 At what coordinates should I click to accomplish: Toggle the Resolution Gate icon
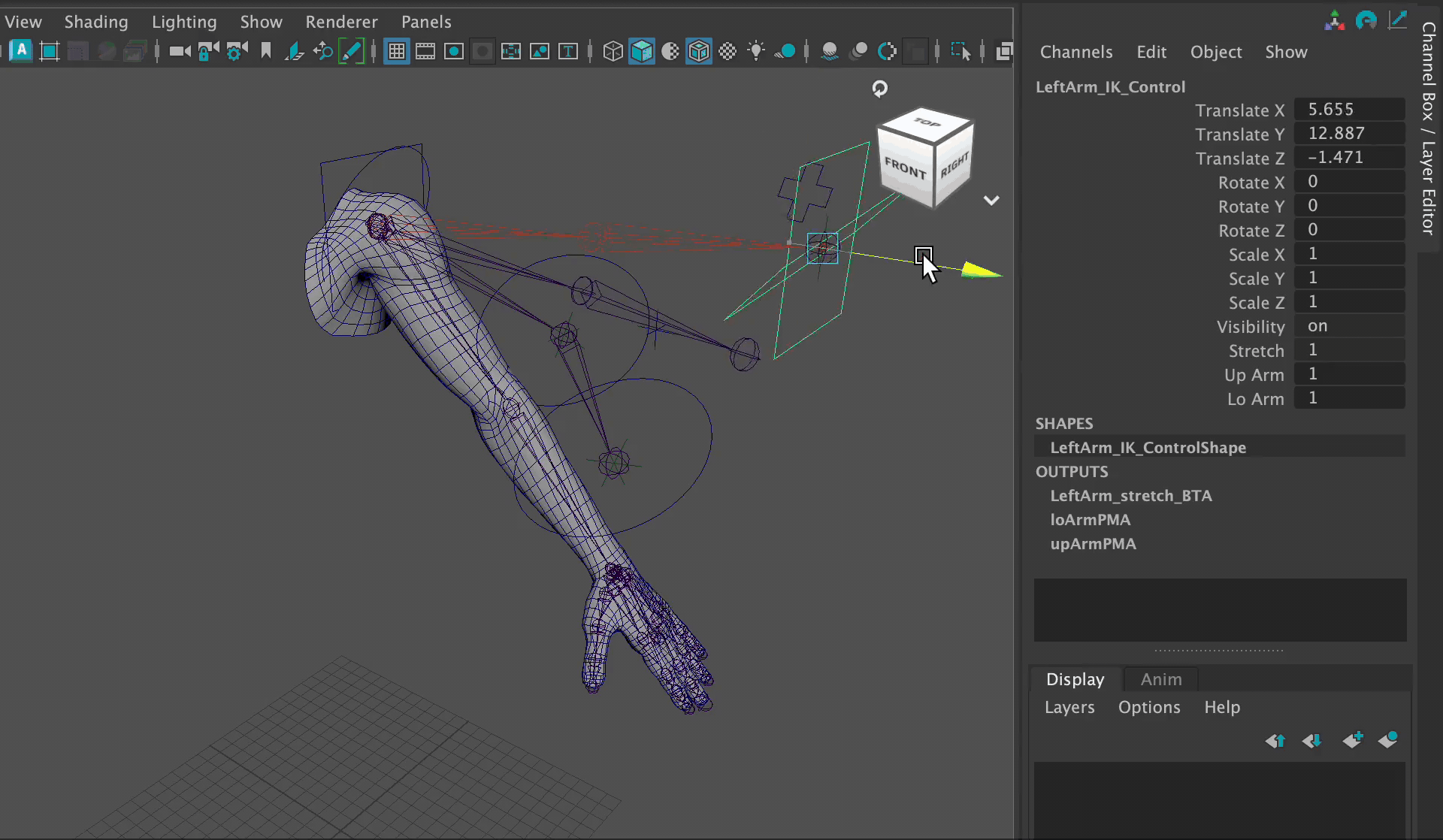[x=453, y=51]
